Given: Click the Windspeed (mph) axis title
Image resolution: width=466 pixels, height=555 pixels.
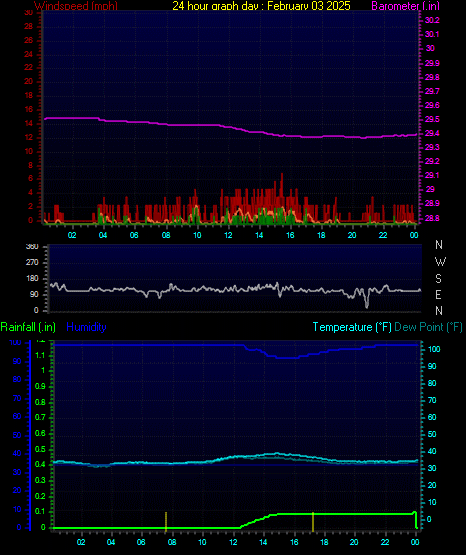Looking at the screenshot, I should tap(76, 6).
